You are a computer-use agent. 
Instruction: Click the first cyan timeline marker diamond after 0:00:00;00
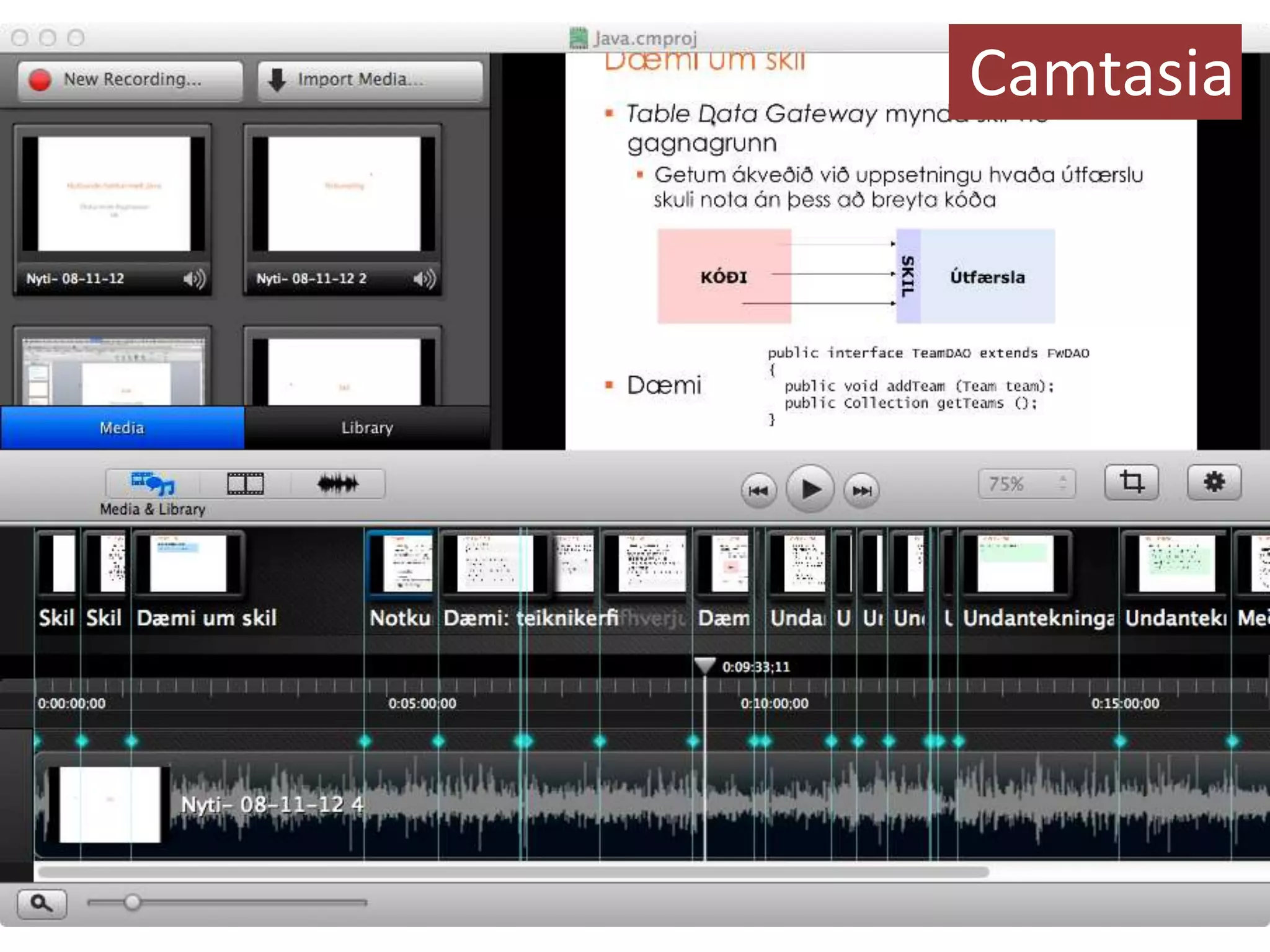click(82, 741)
